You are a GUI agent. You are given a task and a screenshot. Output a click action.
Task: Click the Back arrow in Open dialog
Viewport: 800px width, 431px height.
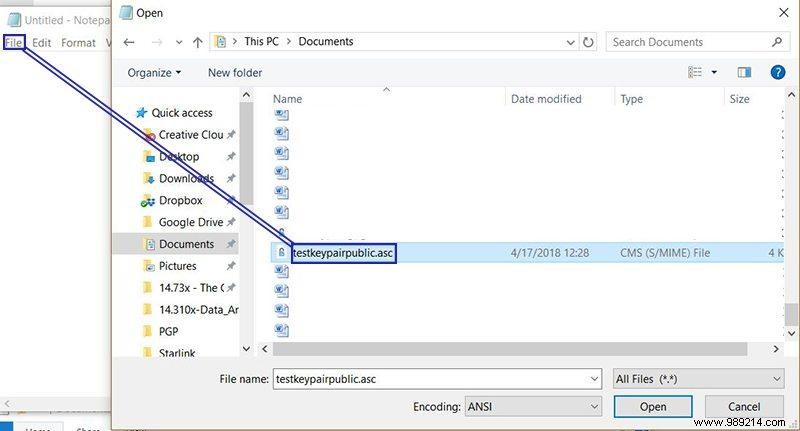click(129, 42)
